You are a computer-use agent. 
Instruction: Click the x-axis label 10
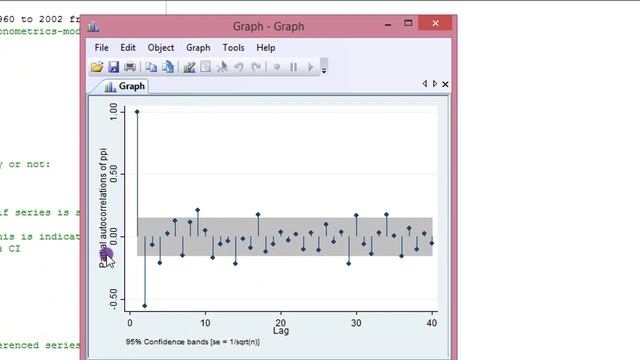click(205, 323)
